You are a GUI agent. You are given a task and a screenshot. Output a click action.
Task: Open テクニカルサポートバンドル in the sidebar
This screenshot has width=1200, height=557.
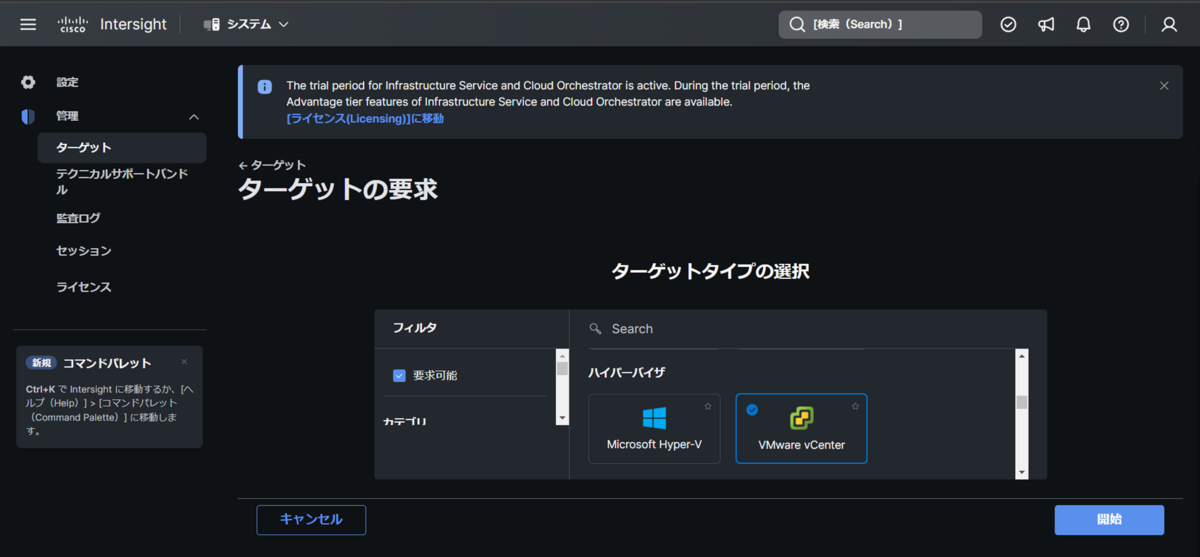click(122, 181)
